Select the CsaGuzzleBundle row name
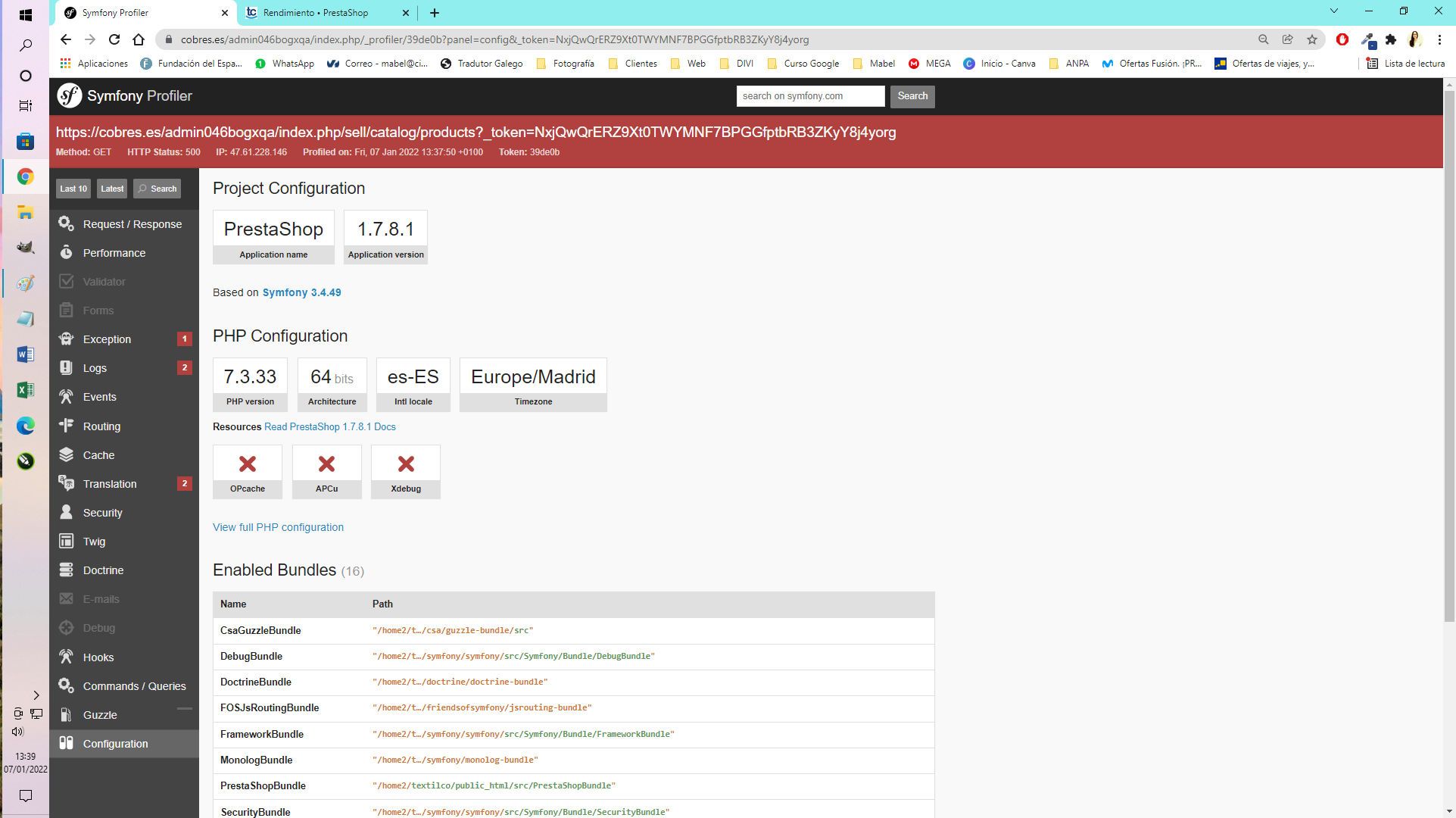 pos(260,631)
